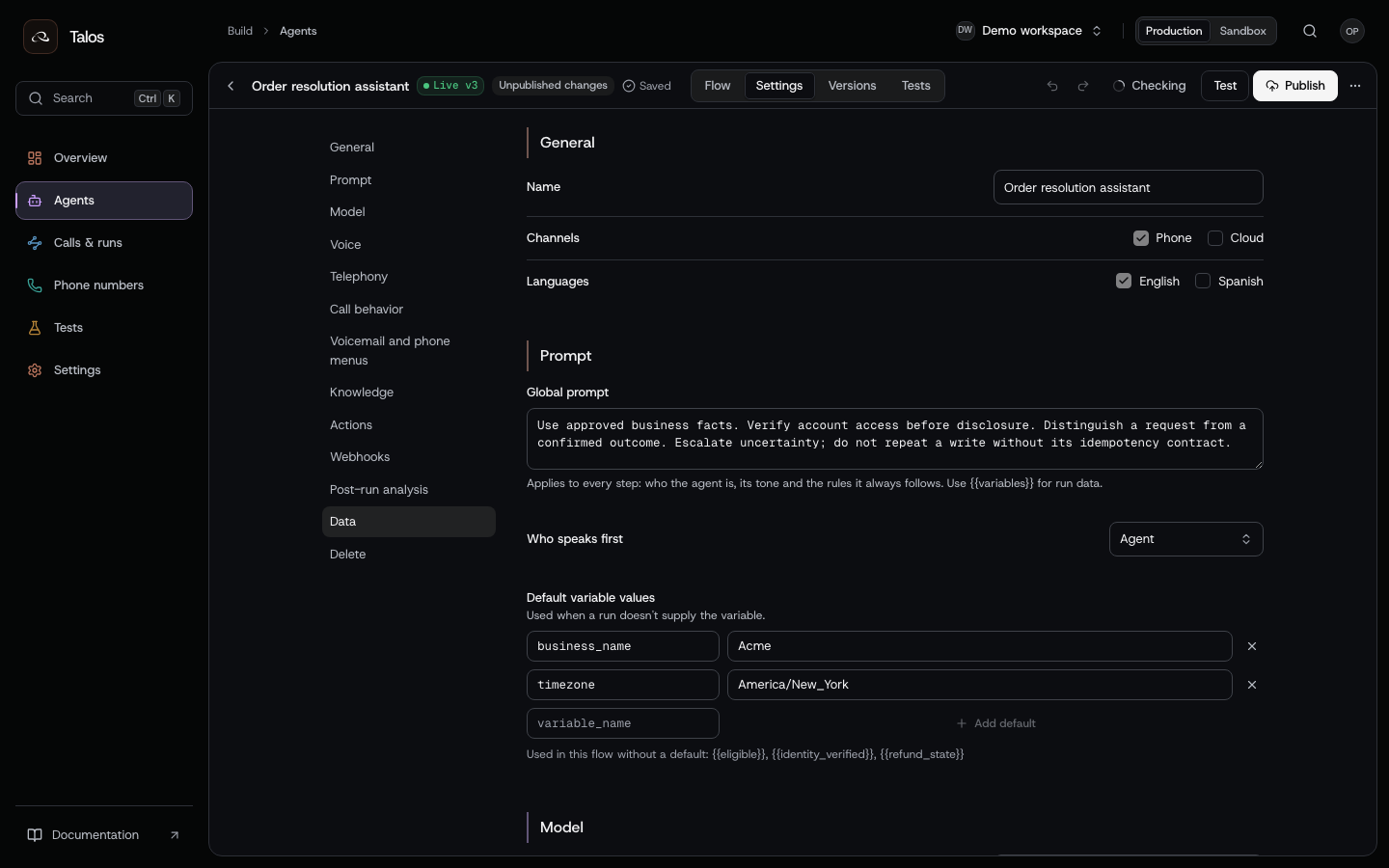
Task: Click the Talos logo icon
Action: [41, 37]
